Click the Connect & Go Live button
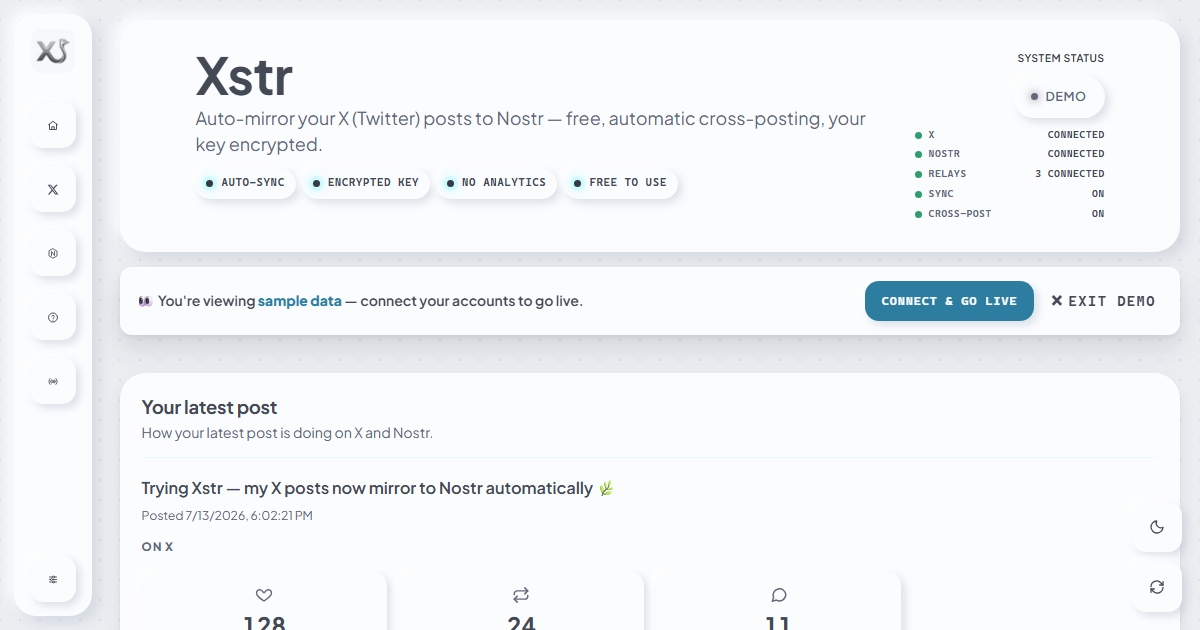 click(949, 301)
